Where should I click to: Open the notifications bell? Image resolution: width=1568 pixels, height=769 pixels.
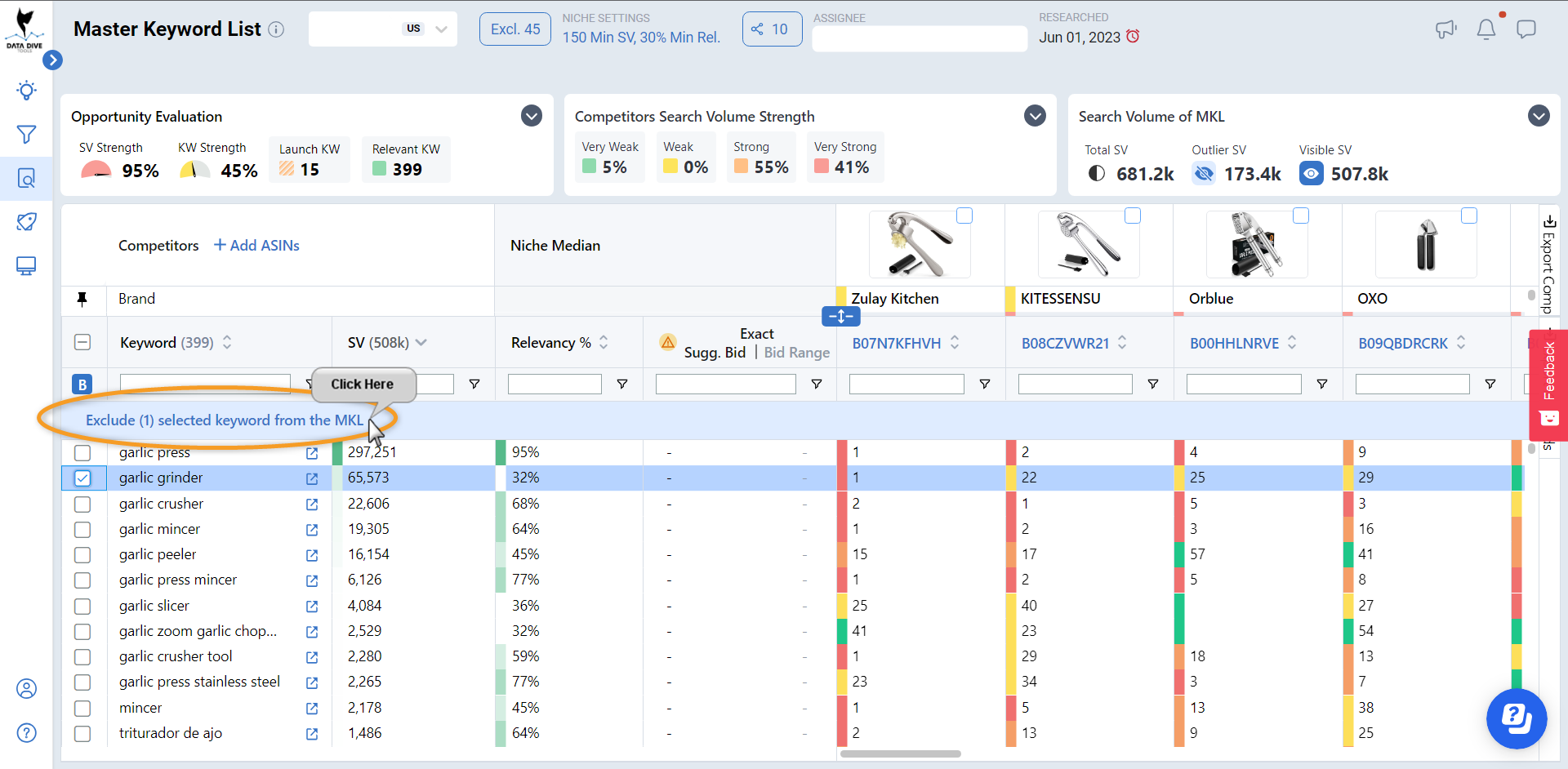coord(1486,29)
